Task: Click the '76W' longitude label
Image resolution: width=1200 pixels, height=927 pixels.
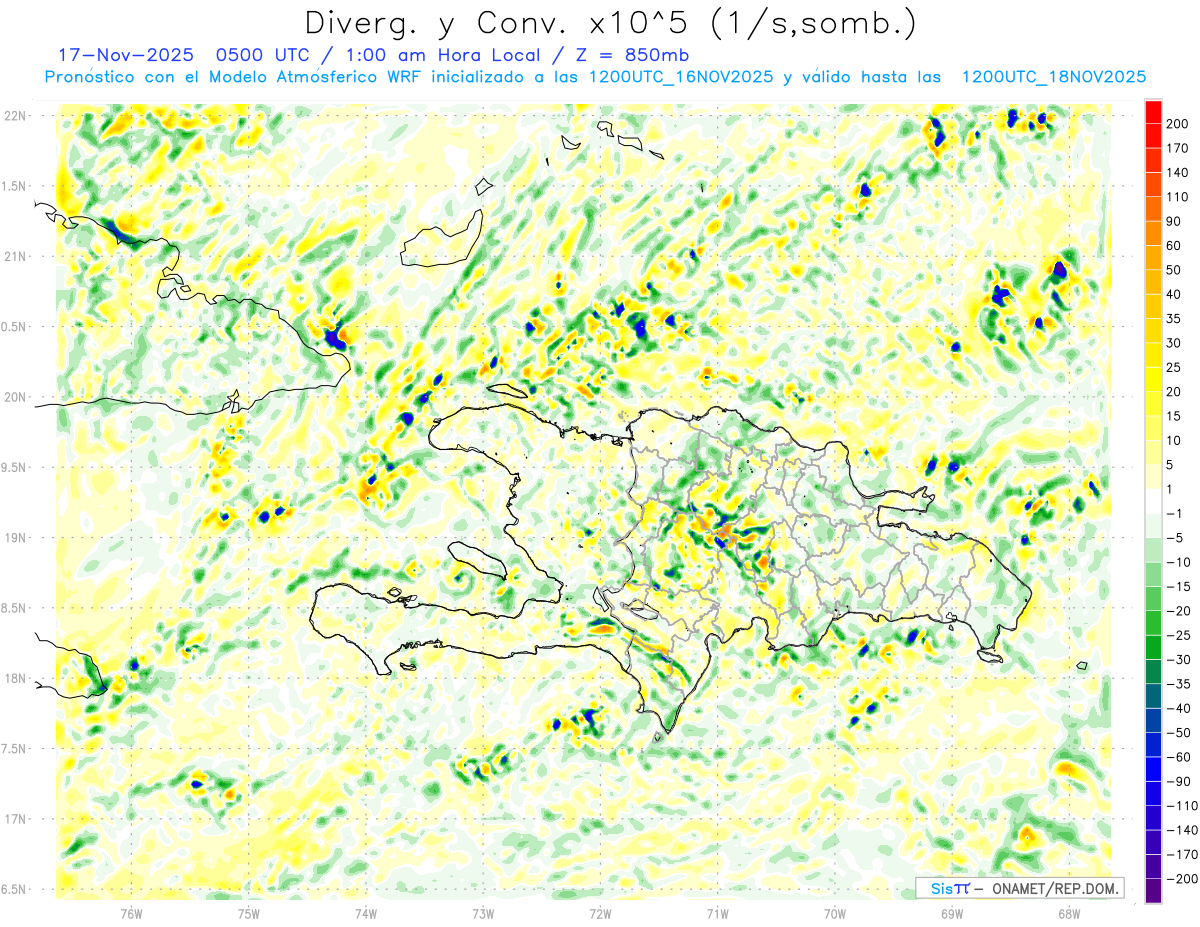Action: pos(131,914)
